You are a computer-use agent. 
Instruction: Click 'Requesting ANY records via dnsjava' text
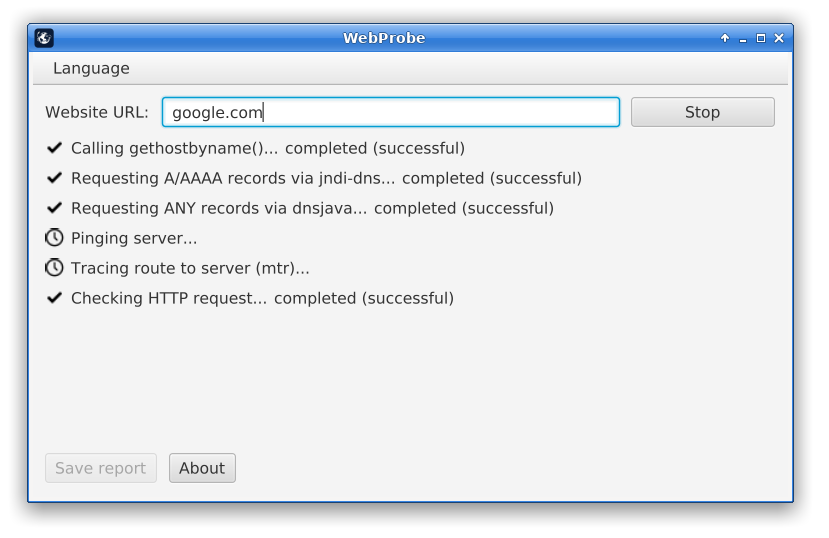pyautogui.click(x=312, y=208)
